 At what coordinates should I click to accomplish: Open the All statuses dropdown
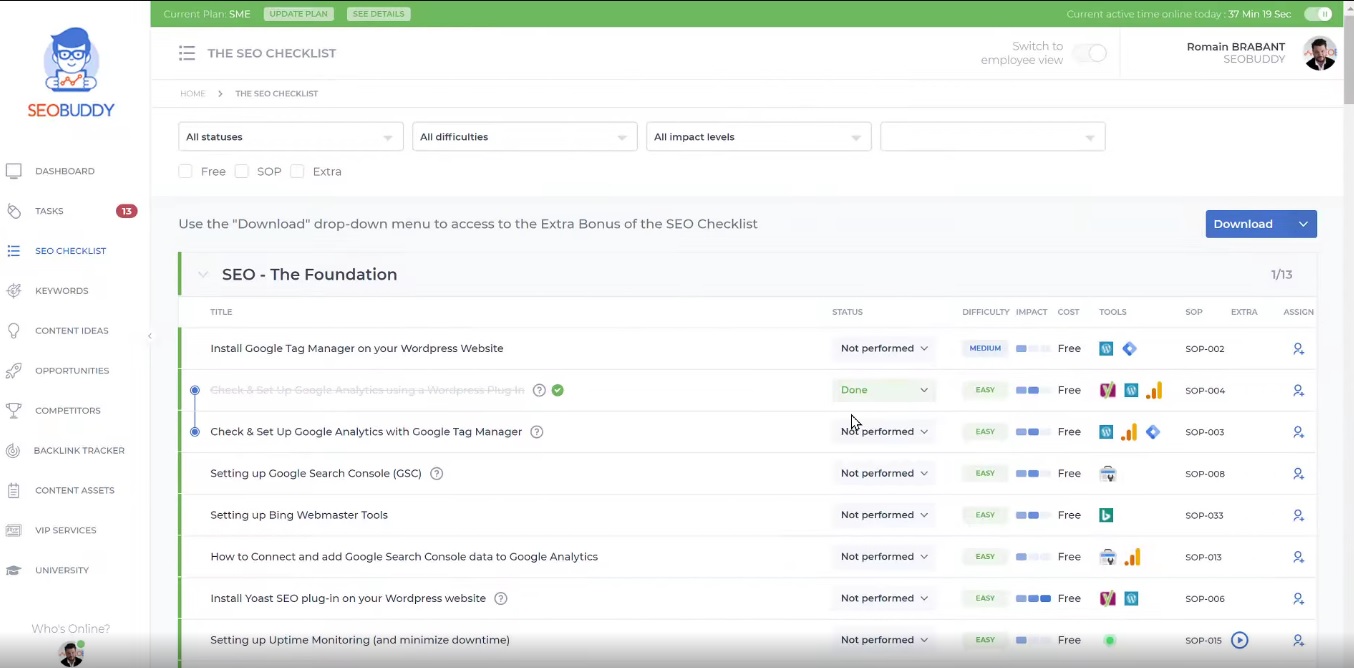click(x=291, y=137)
